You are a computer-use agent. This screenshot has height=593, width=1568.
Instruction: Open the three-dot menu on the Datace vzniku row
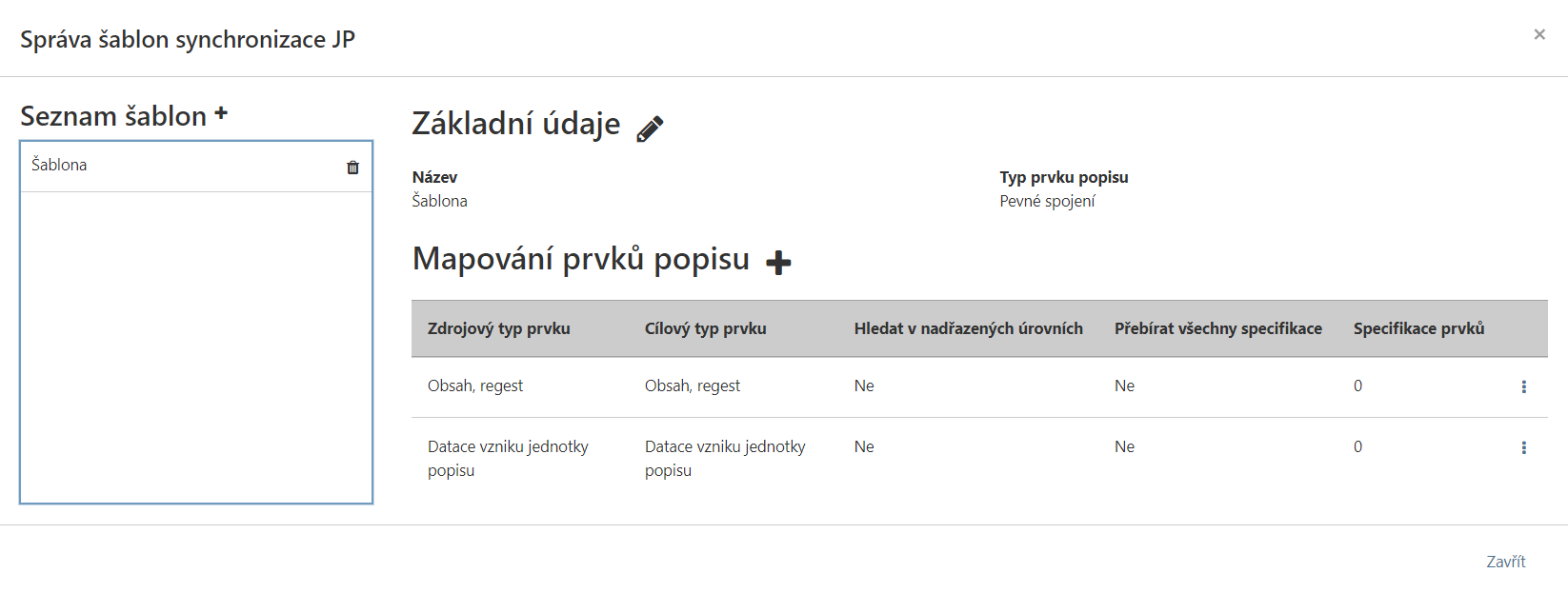(1525, 446)
